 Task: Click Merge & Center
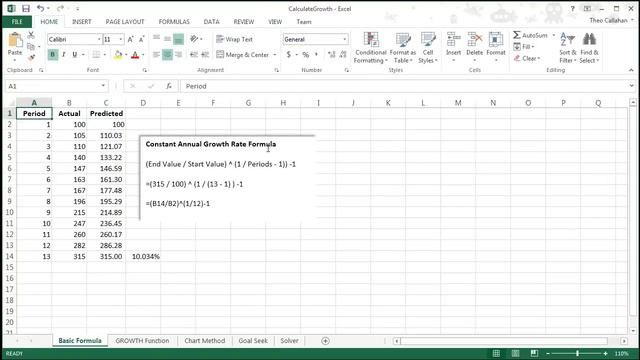[243, 55]
